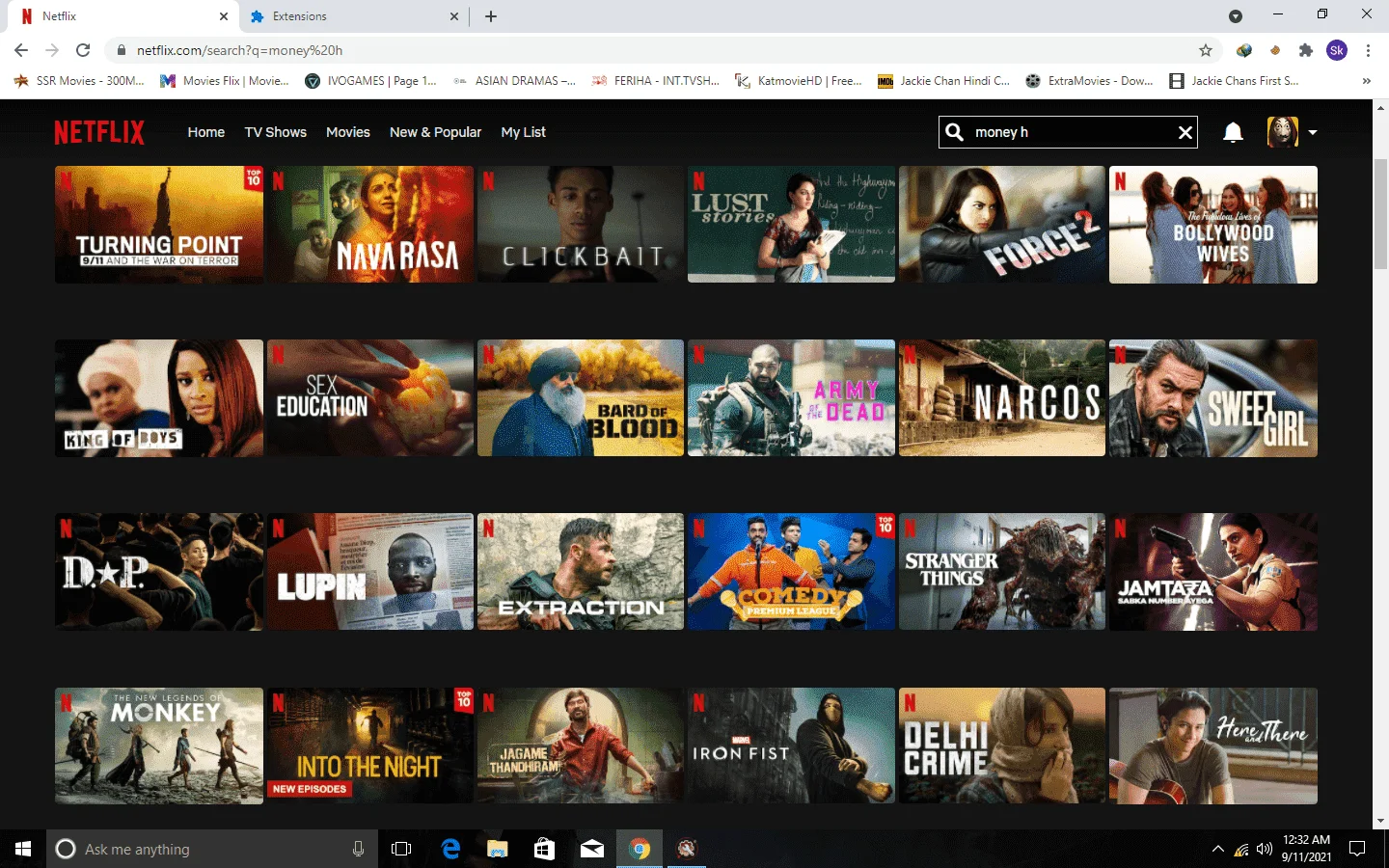Open the ASIAN DRAMAS bookmark
This screenshot has height=868, width=1389.
515,81
